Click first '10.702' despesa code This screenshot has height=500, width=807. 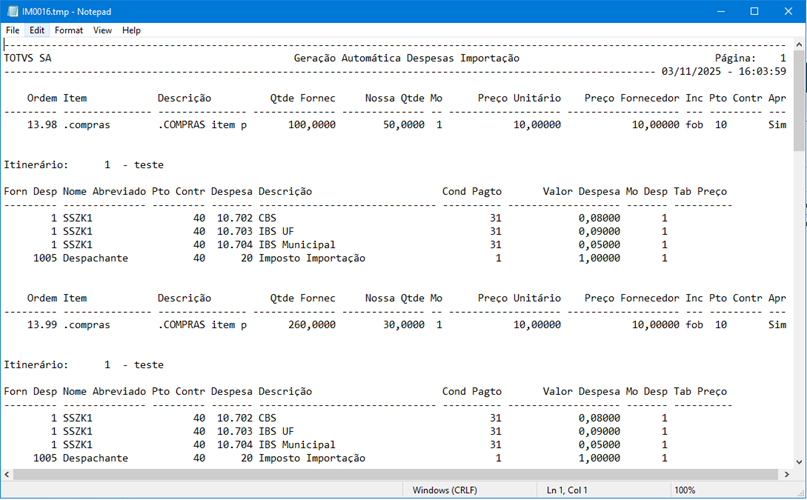click(x=235, y=218)
